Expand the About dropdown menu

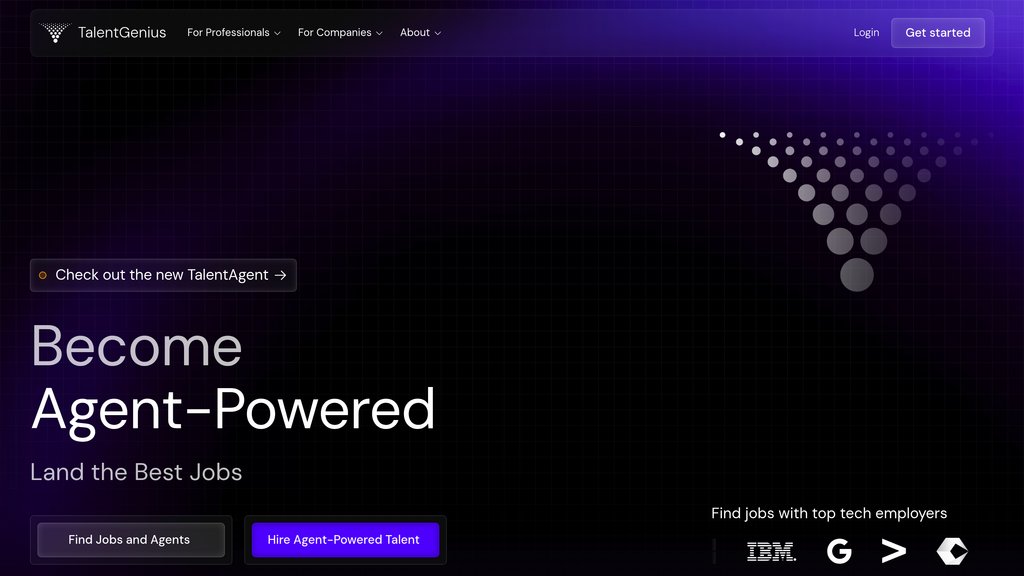click(420, 33)
